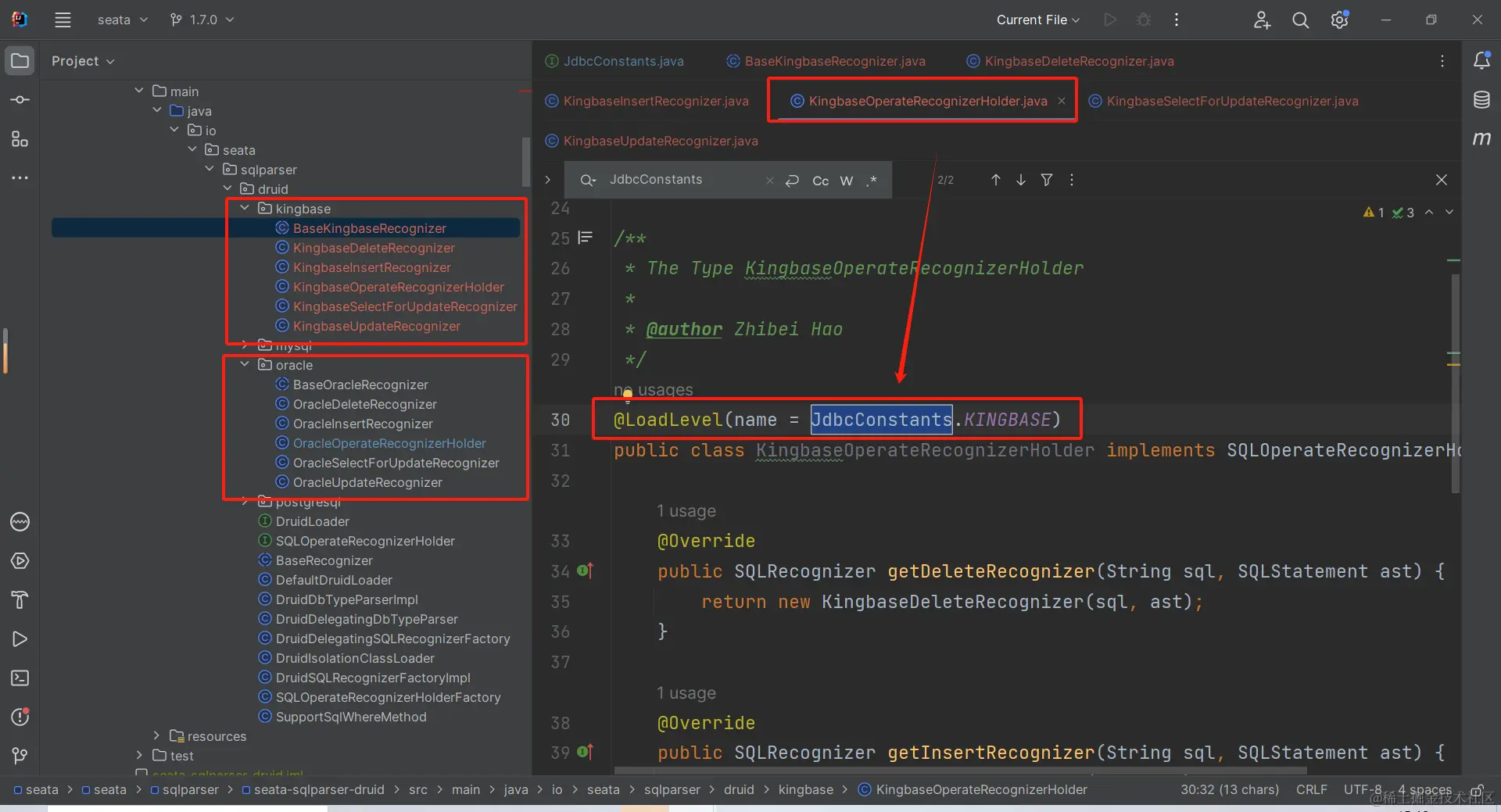Switch to KingbaseSelectForUpdateRecognizer.java tab
This screenshot has width=1501, height=812.
(1223, 101)
